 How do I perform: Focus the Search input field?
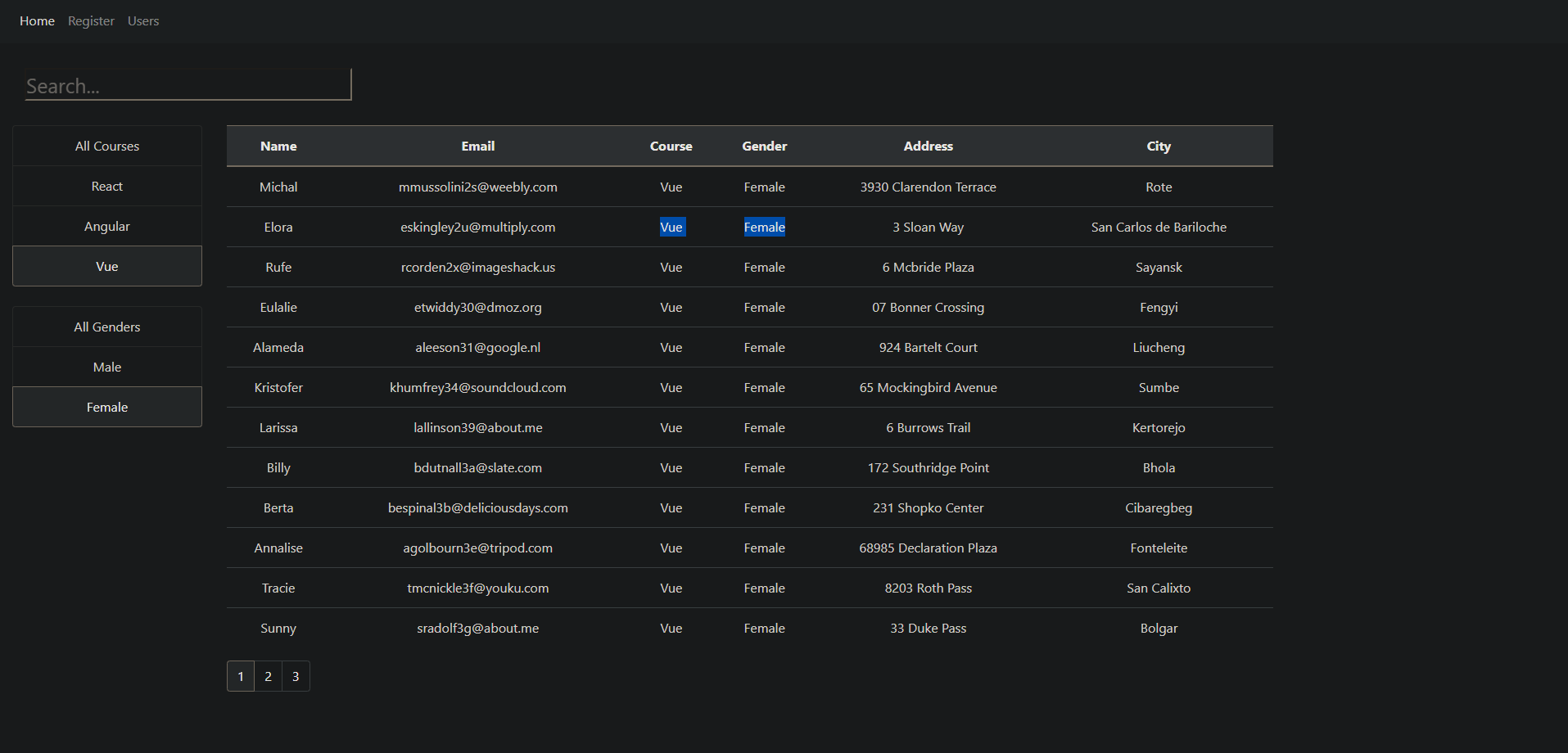tap(188, 85)
